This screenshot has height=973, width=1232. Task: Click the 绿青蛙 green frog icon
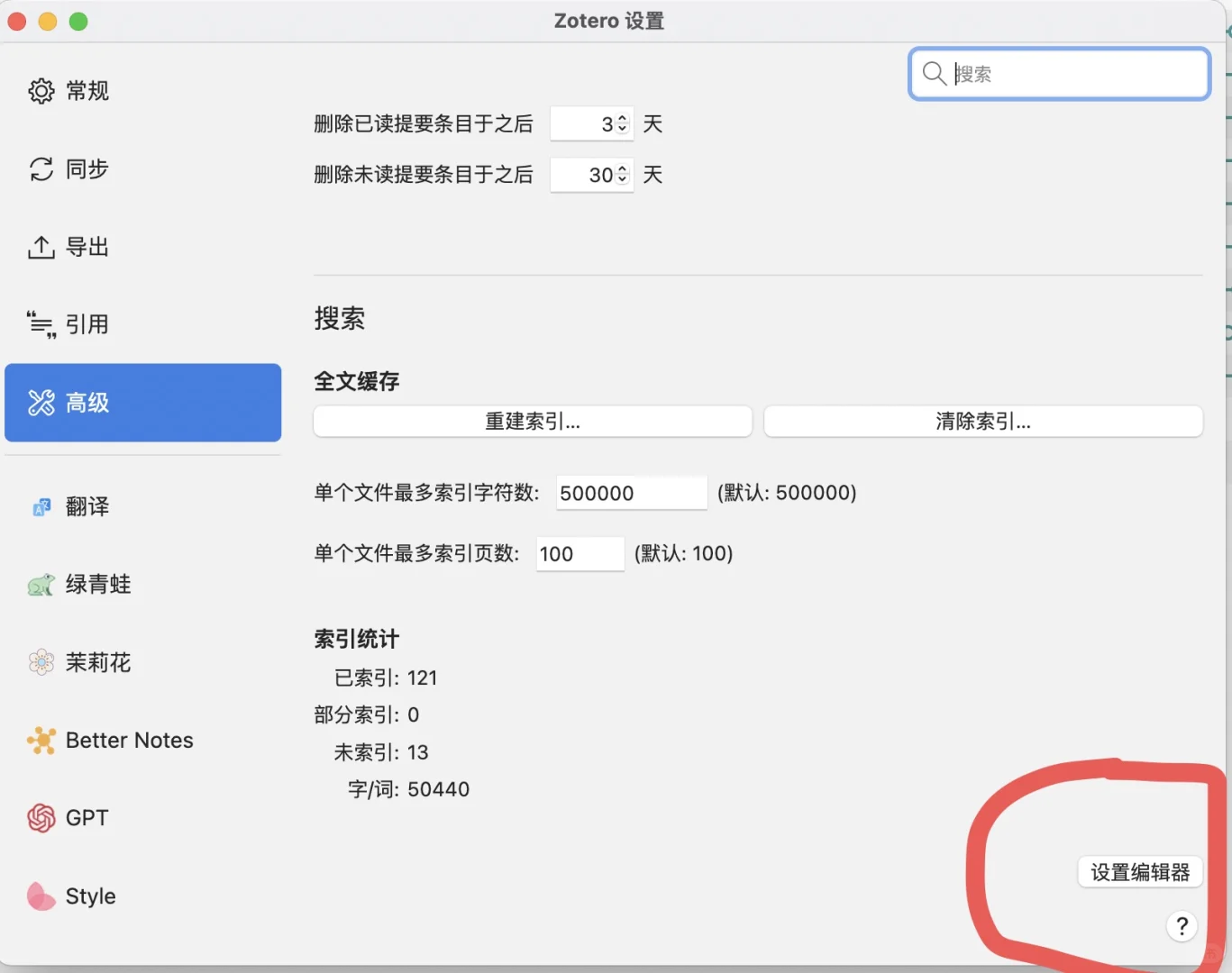point(41,584)
